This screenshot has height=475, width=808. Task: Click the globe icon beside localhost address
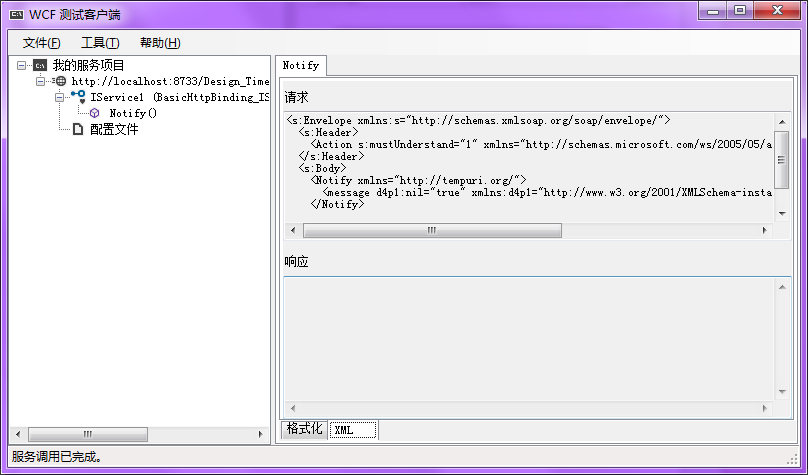coord(61,81)
